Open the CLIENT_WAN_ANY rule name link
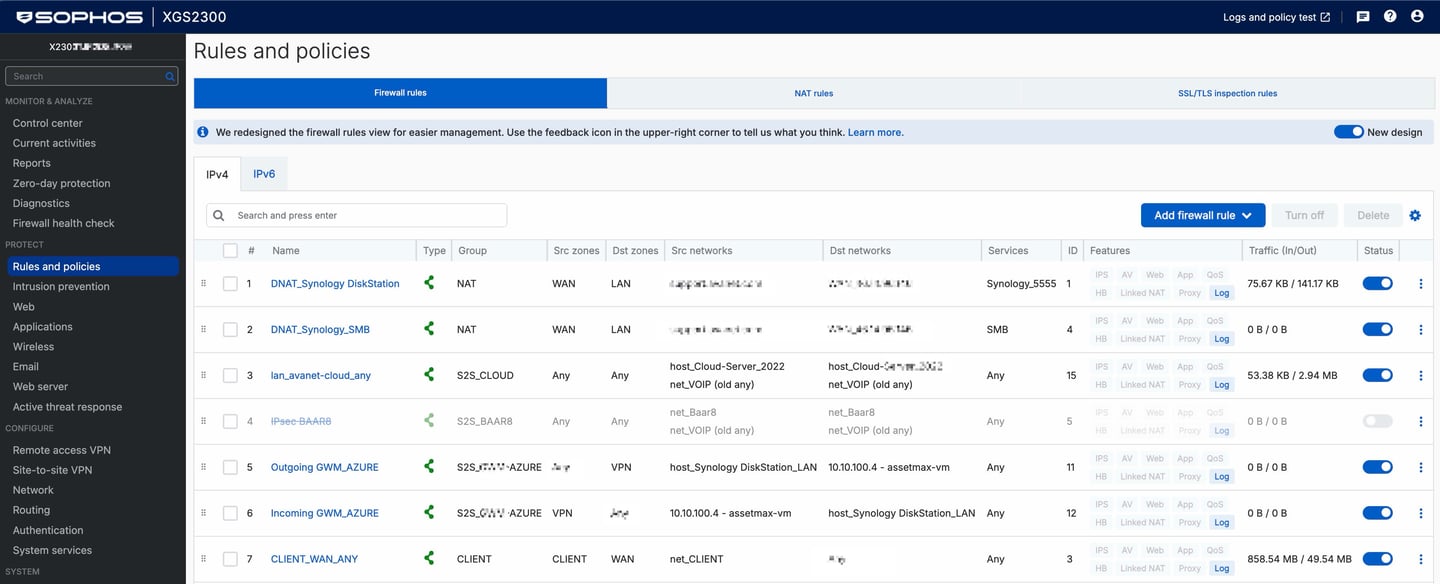This screenshot has height=584, width=1440. [x=314, y=559]
